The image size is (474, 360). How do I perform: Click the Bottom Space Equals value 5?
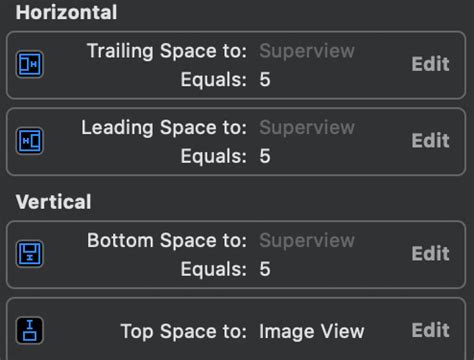click(265, 269)
